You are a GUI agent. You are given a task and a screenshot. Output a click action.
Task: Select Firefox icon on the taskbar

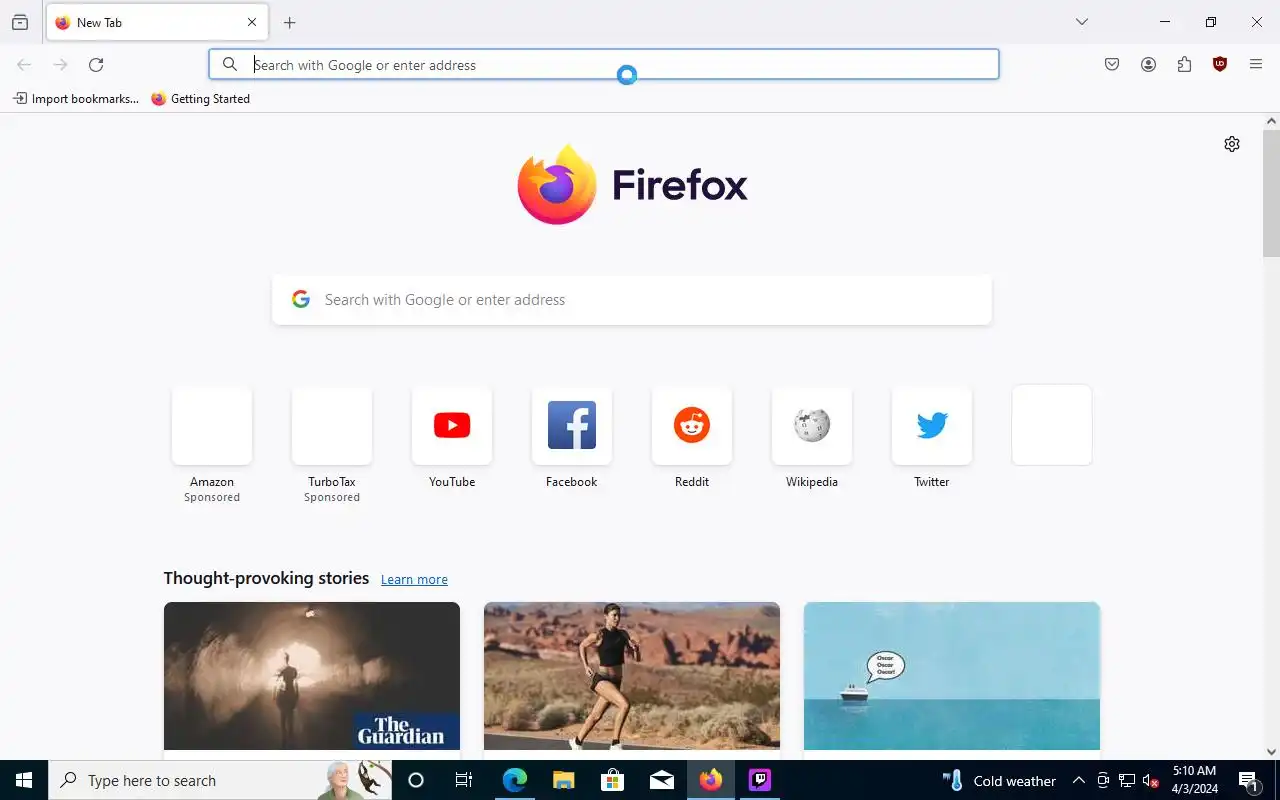[711, 780]
